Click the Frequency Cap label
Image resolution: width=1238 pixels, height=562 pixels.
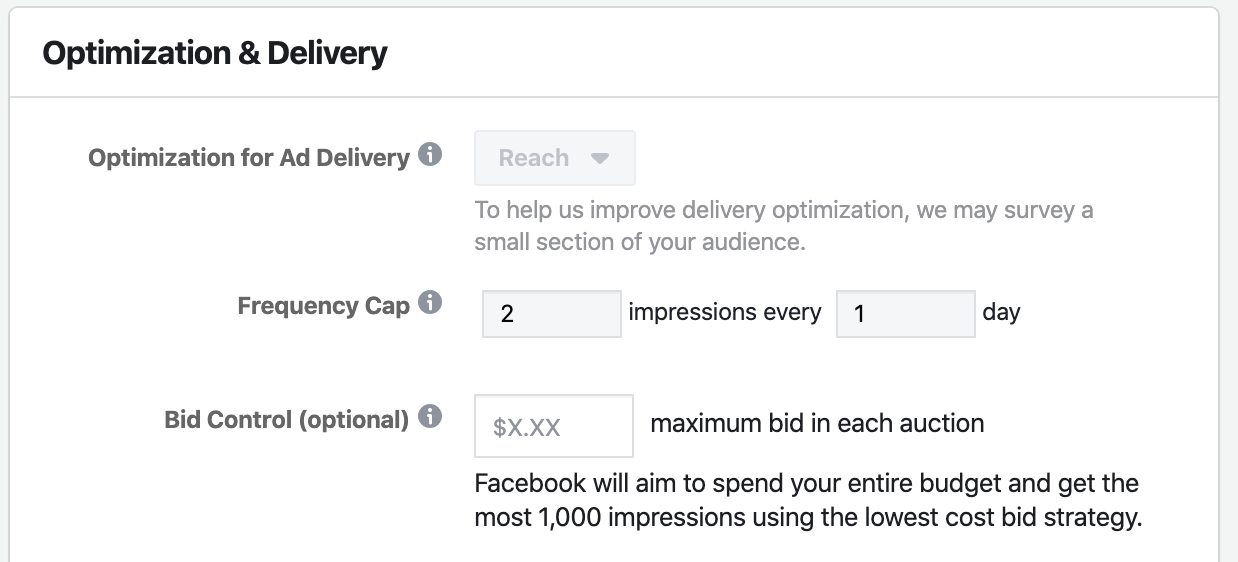coord(324,306)
